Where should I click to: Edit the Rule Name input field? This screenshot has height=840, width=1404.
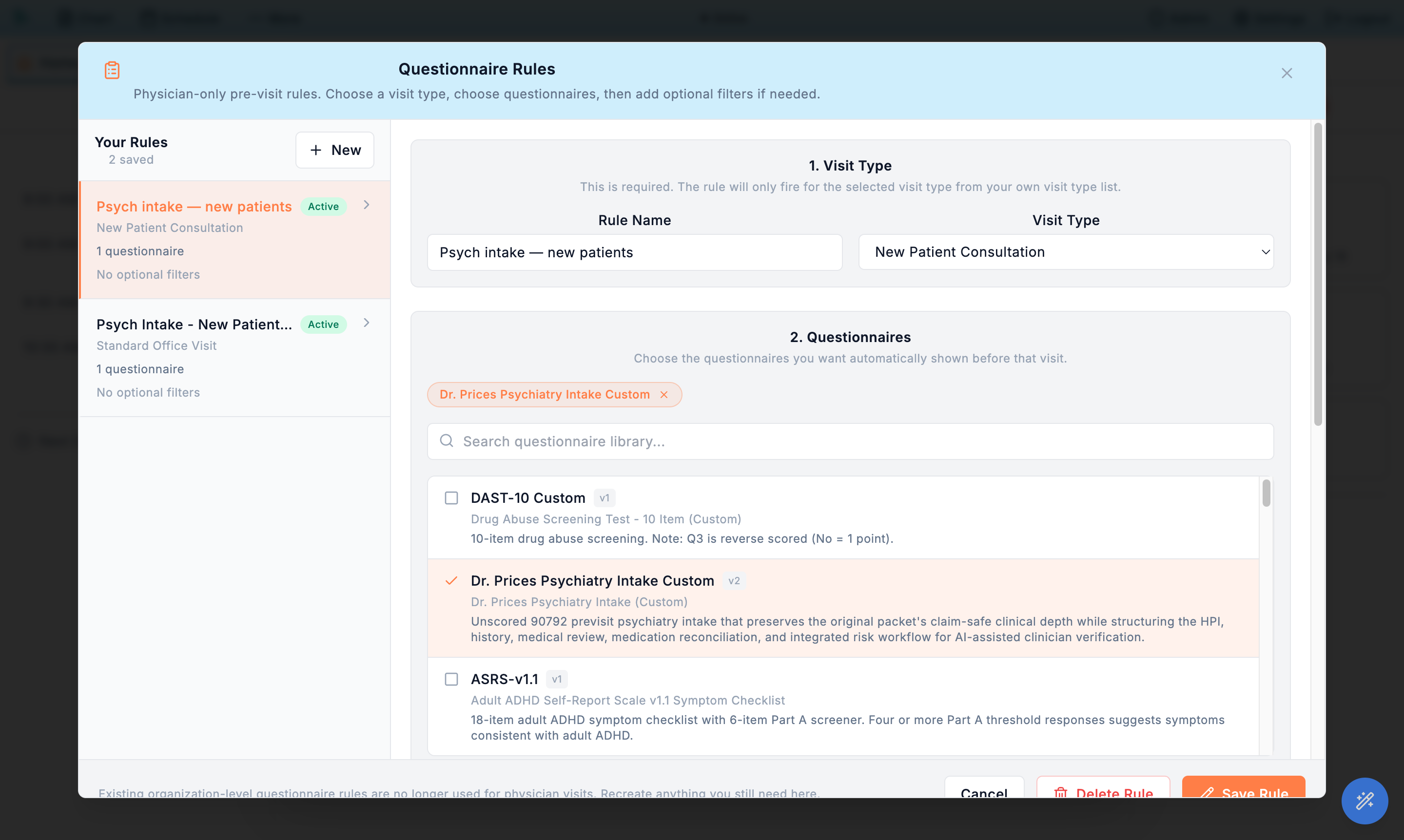coord(634,252)
